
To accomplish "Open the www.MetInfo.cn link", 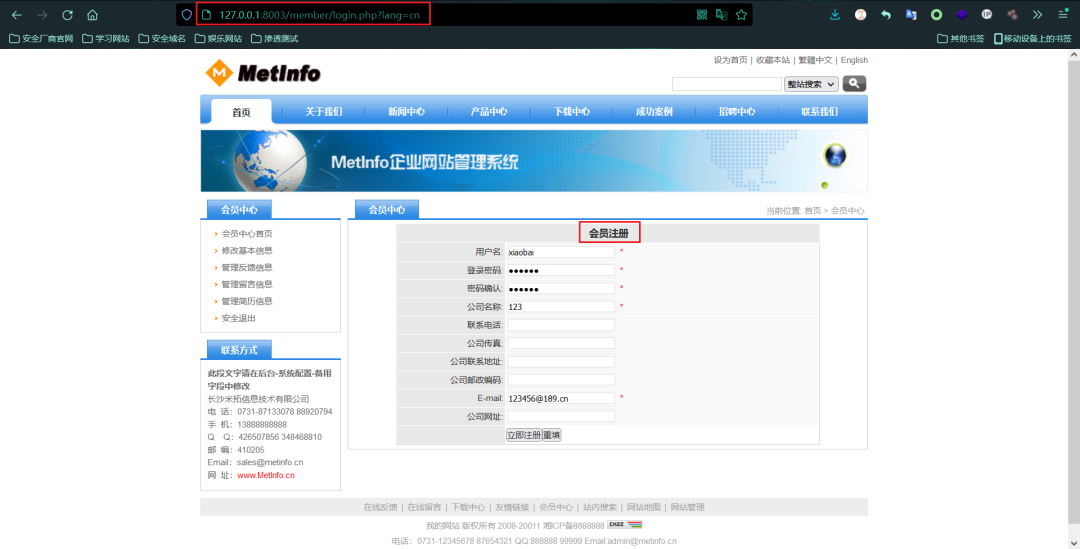I will [x=266, y=475].
